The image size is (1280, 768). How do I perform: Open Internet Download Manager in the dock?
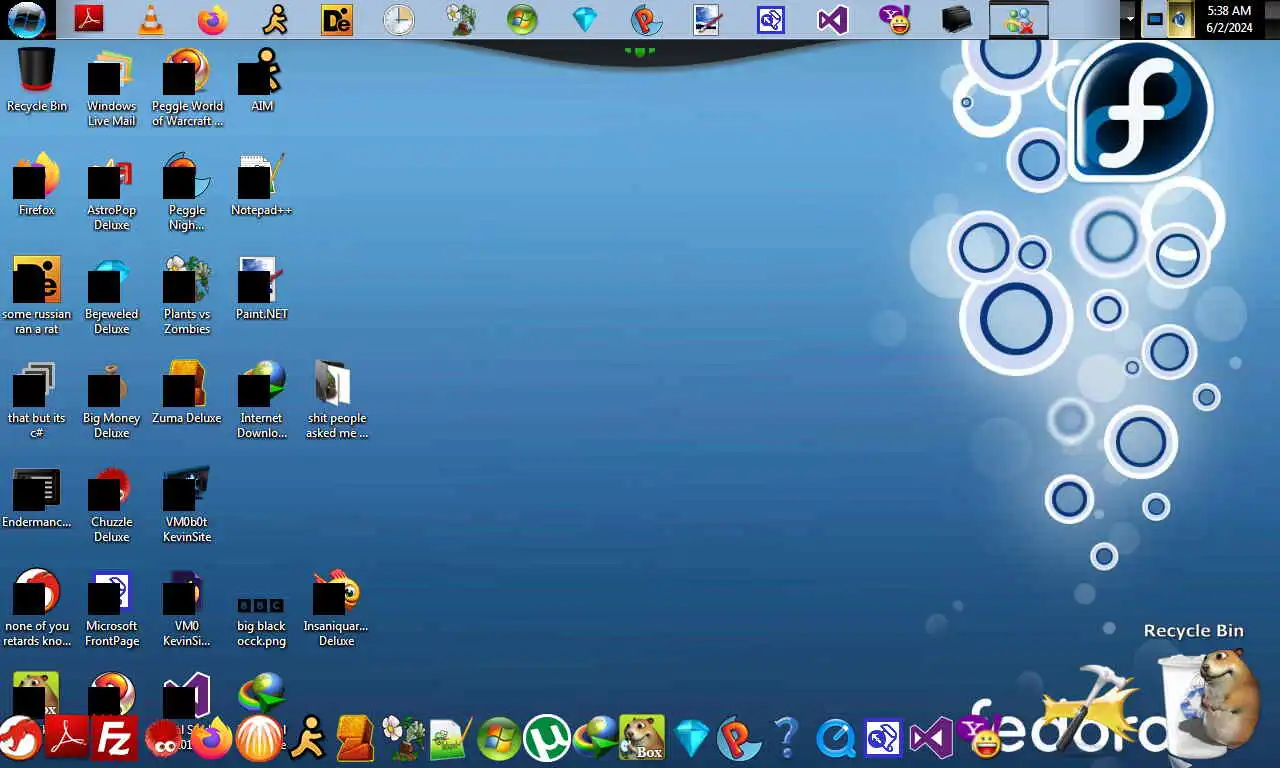[x=594, y=740]
